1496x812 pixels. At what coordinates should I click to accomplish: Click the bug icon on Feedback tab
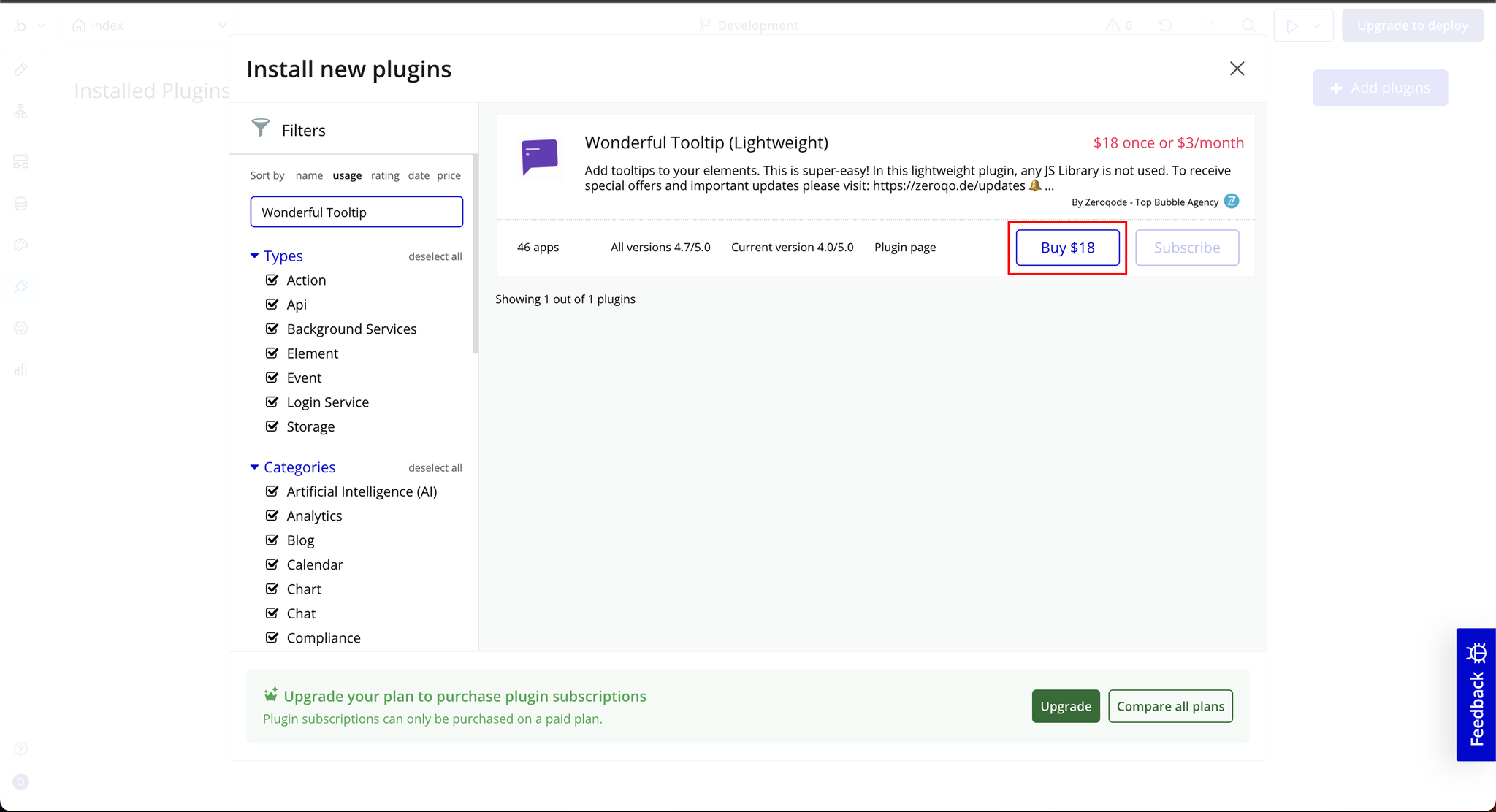pyautogui.click(x=1476, y=652)
